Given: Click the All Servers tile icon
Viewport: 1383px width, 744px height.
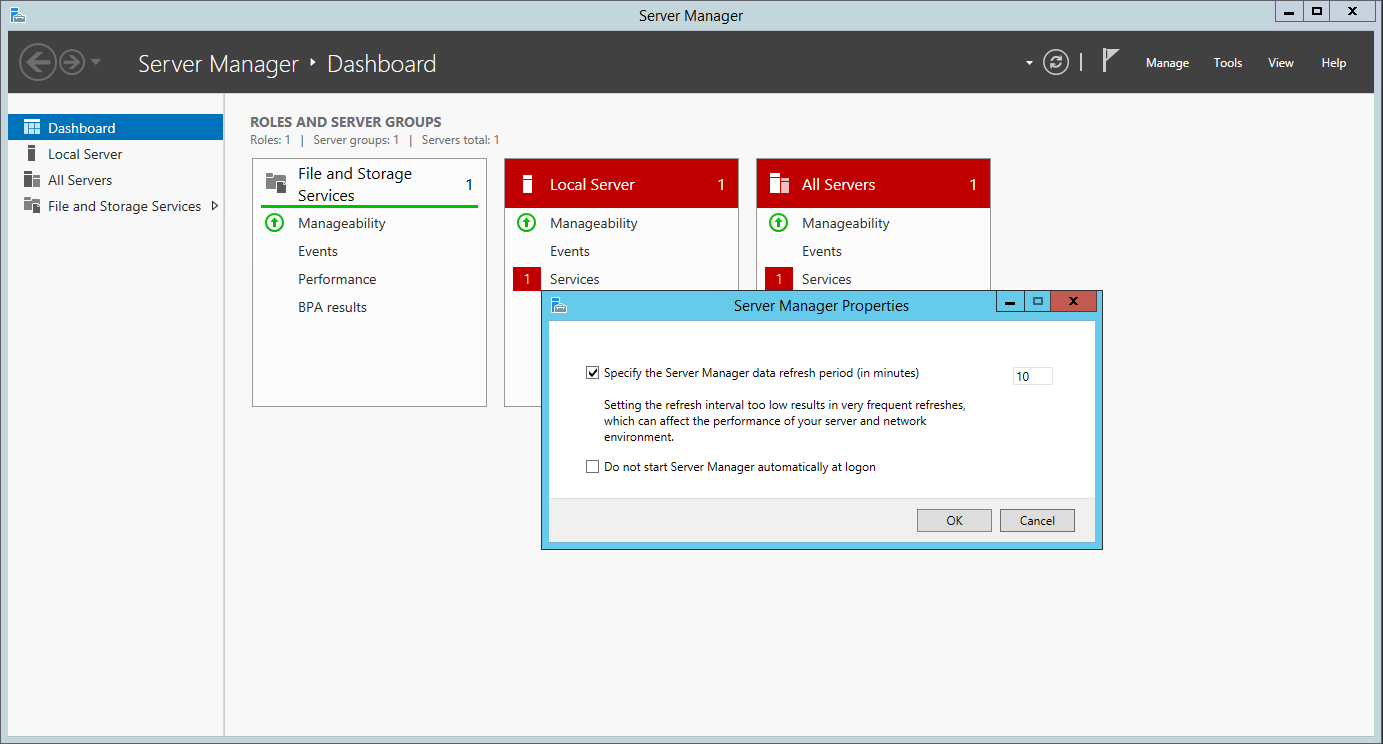Looking at the screenshot, I should click(x=779, y=184).
